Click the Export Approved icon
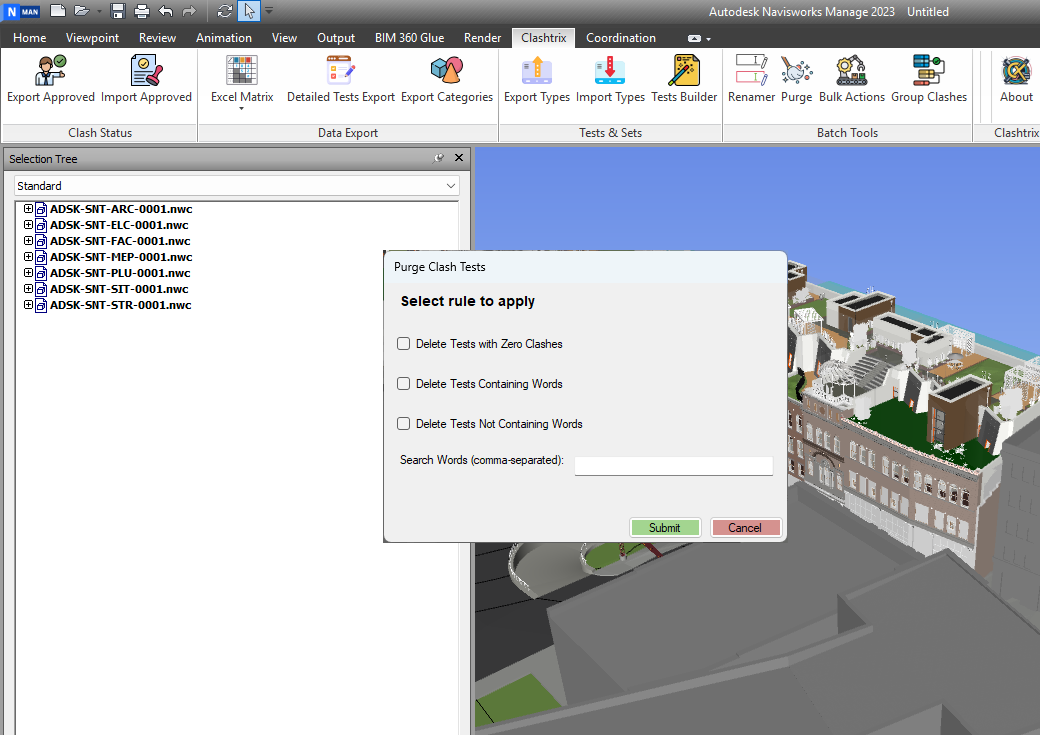1040x735 pixels. pyautogui.click(x=50, y=70)
